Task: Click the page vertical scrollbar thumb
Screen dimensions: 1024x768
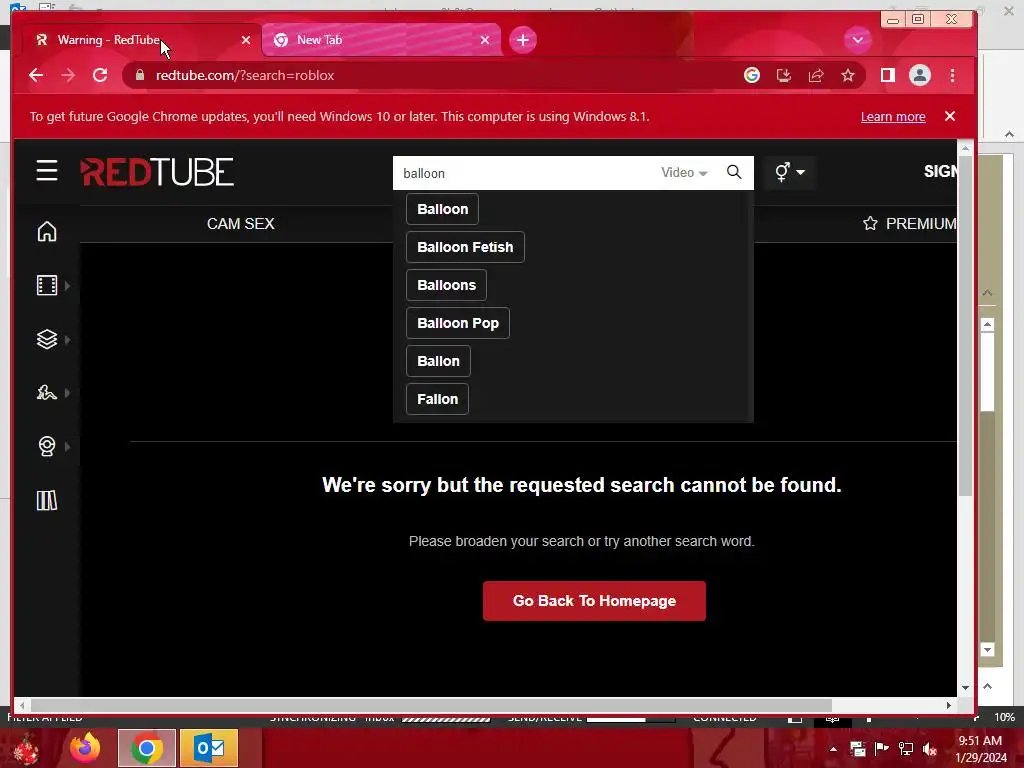Action: click(x=965, y=327)
